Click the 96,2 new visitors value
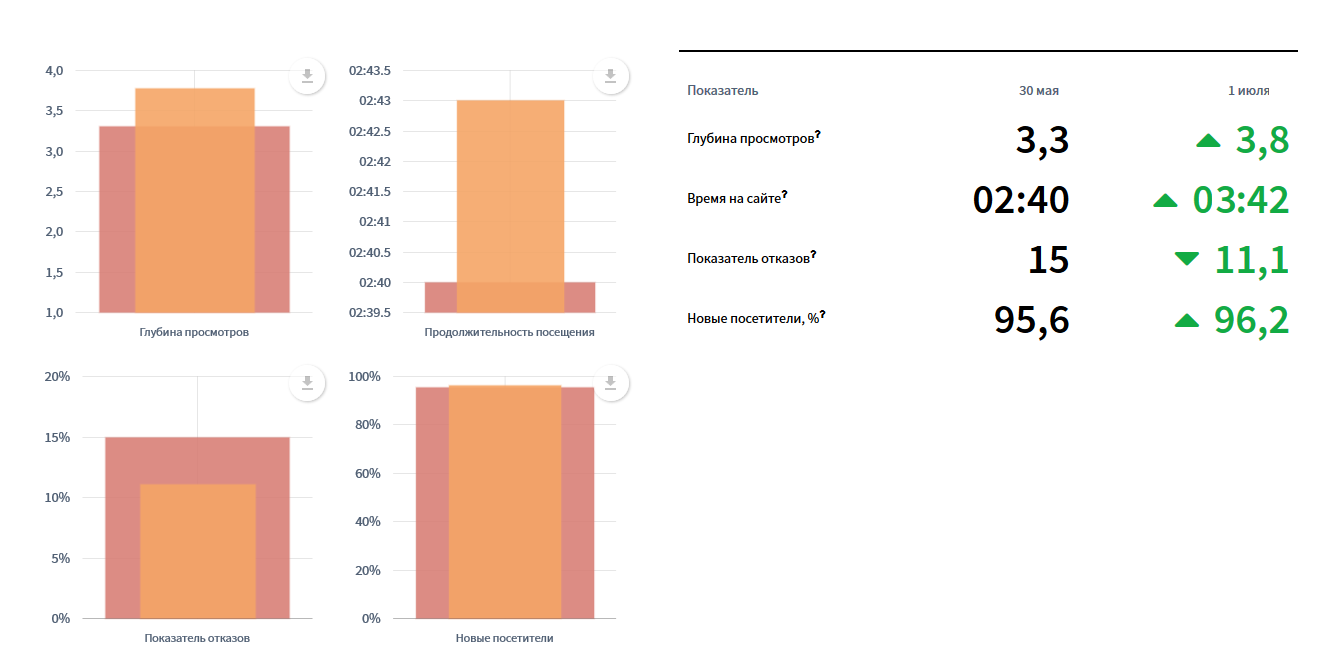1337x665 pixels. tap(1251, 320)
